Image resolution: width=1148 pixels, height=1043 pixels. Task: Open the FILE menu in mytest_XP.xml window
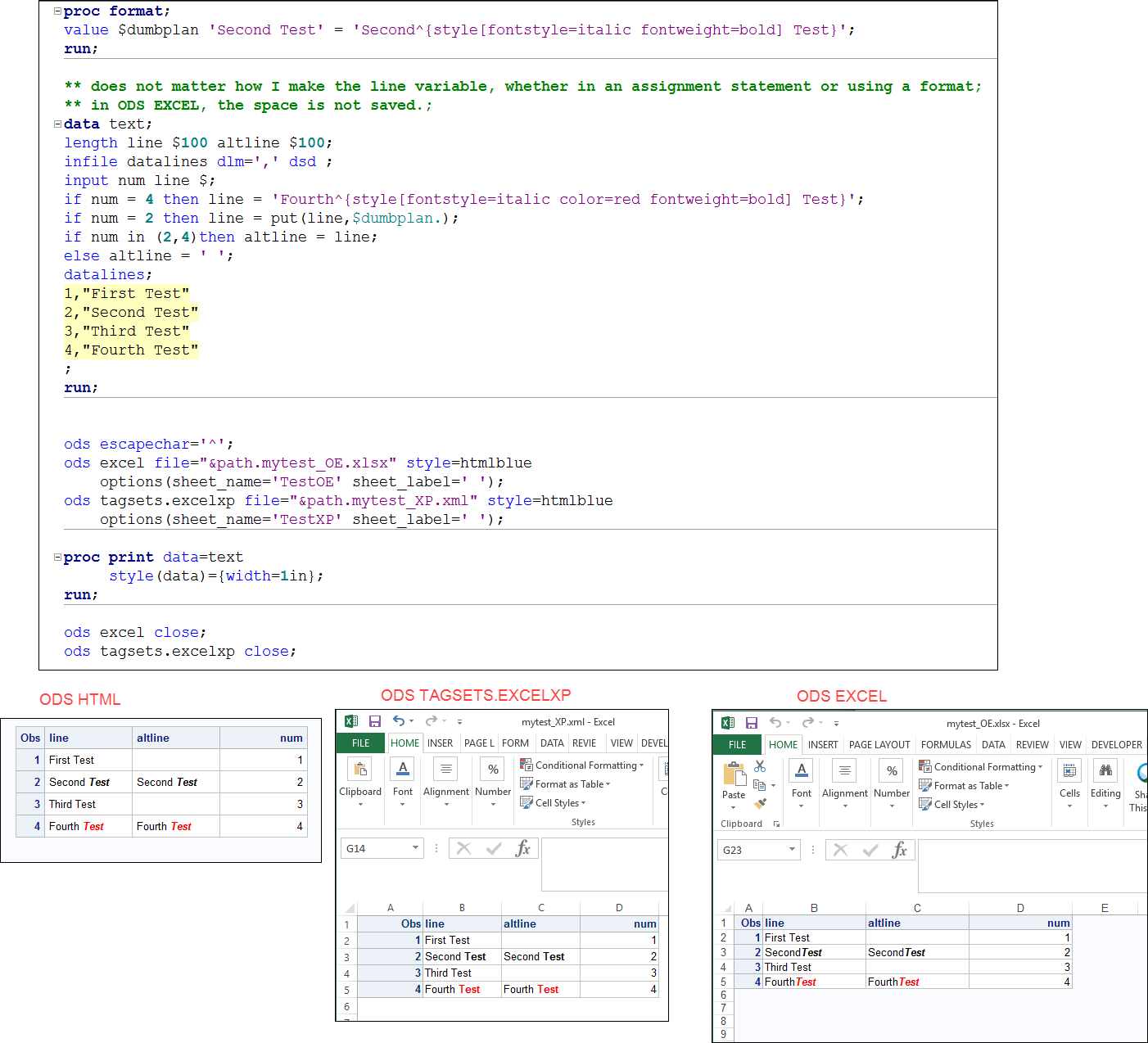pos(359,743)
